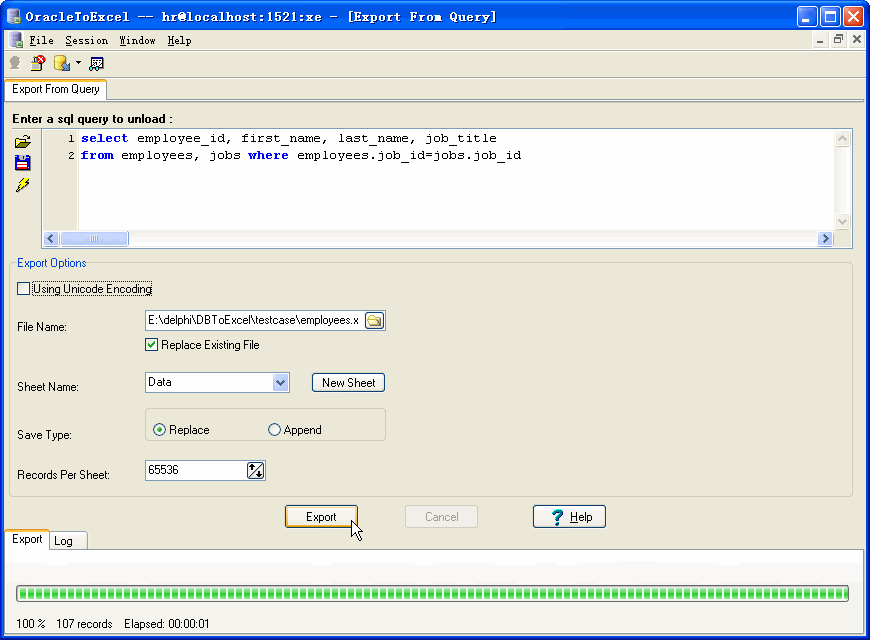
Task: Click the "where" keyword in line 2
Action: click(x=268, y=155)
